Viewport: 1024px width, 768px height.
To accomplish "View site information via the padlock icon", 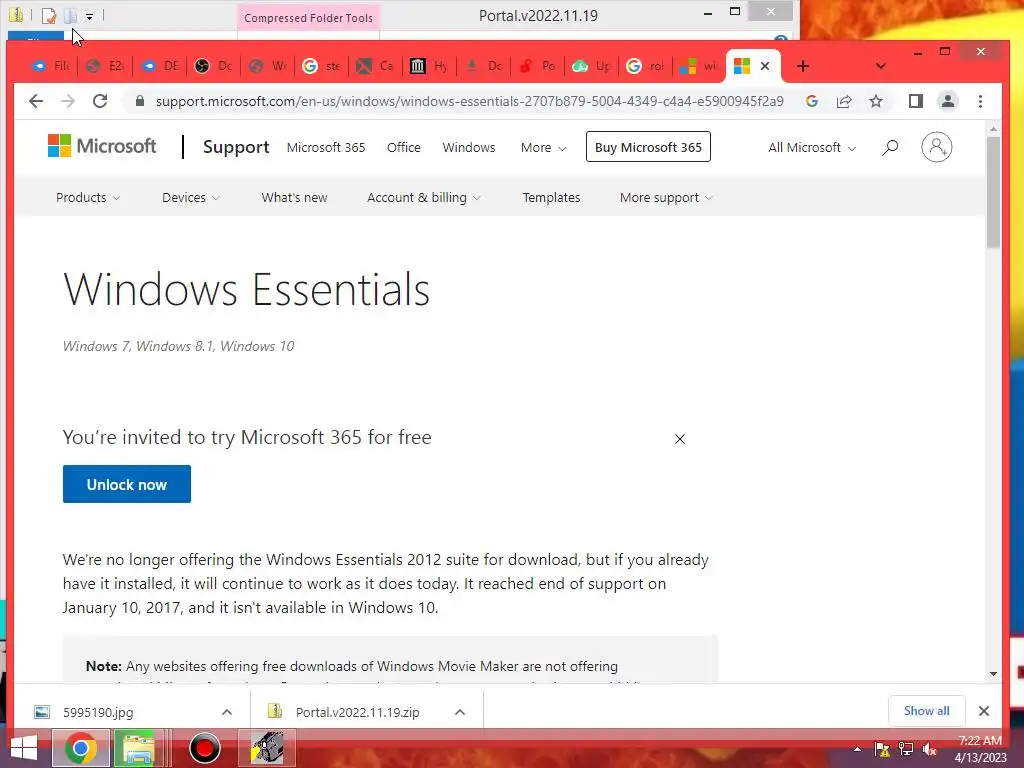I will (x=139, y=101).
